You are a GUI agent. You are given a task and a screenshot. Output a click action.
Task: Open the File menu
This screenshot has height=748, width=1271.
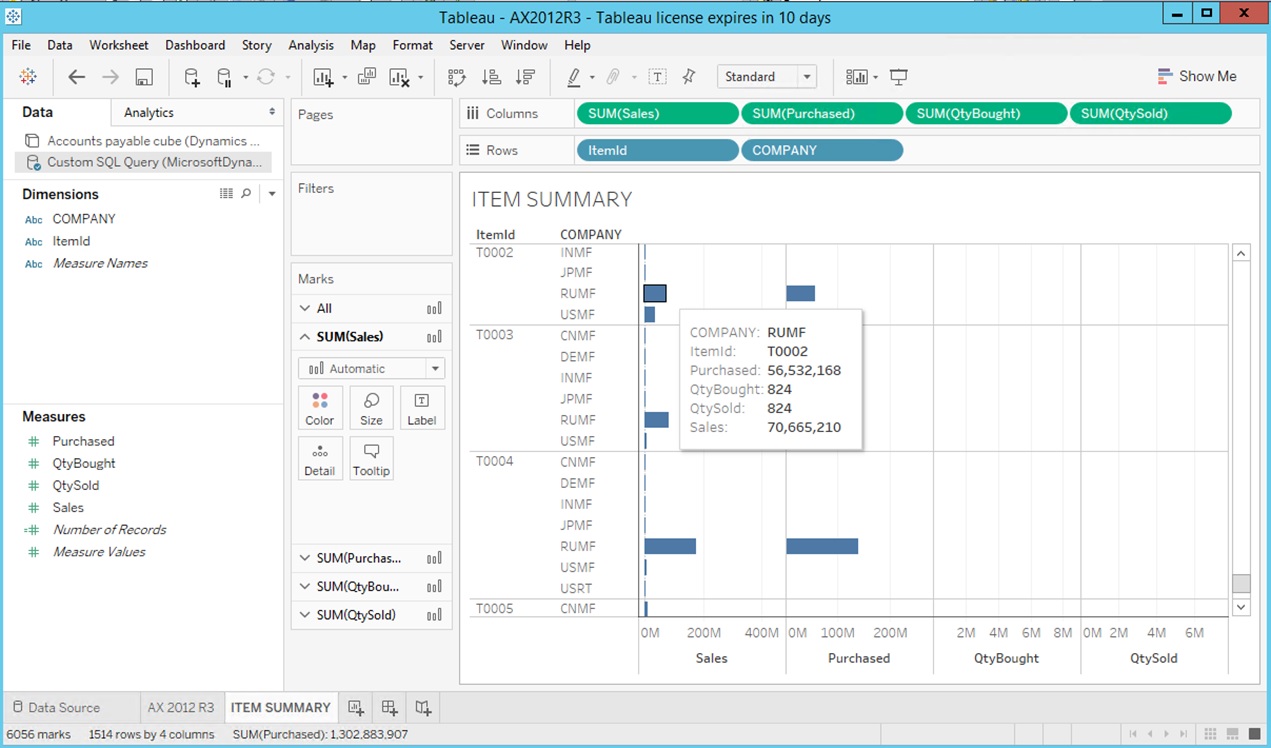point(21,45)
